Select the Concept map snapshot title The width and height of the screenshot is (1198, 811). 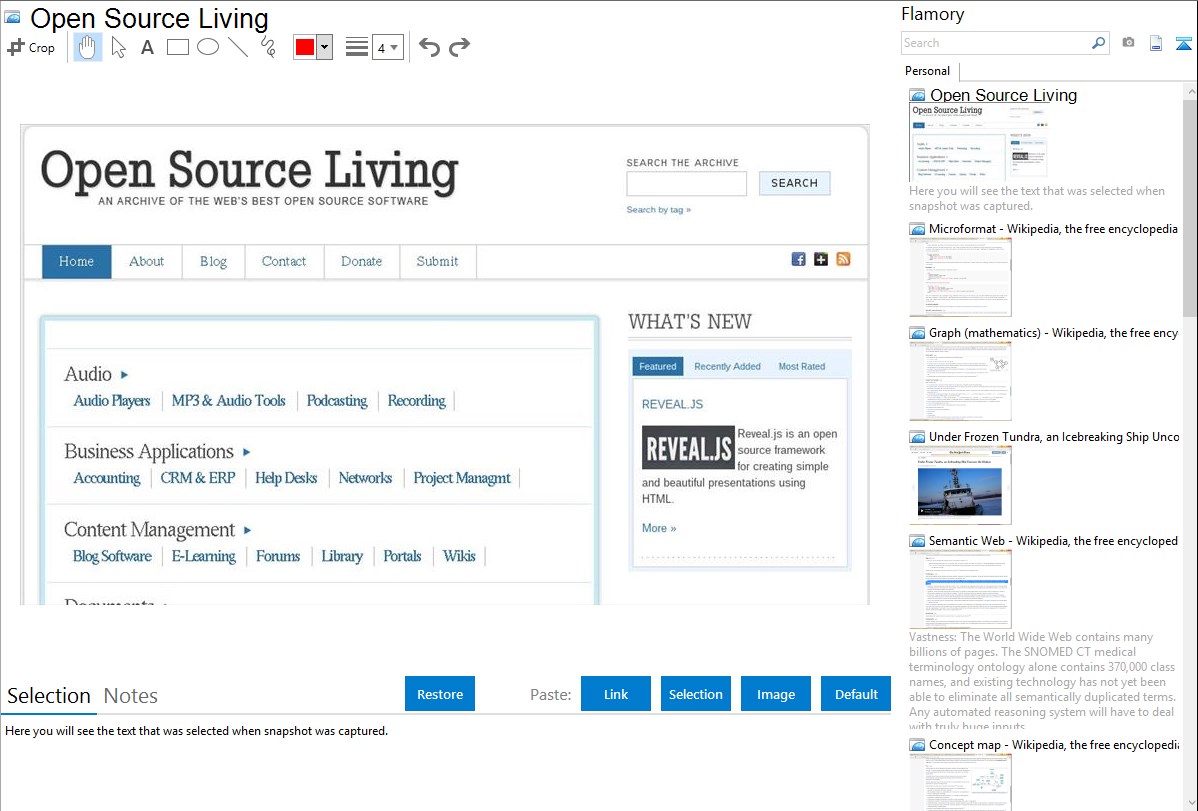pos(1053,744)
